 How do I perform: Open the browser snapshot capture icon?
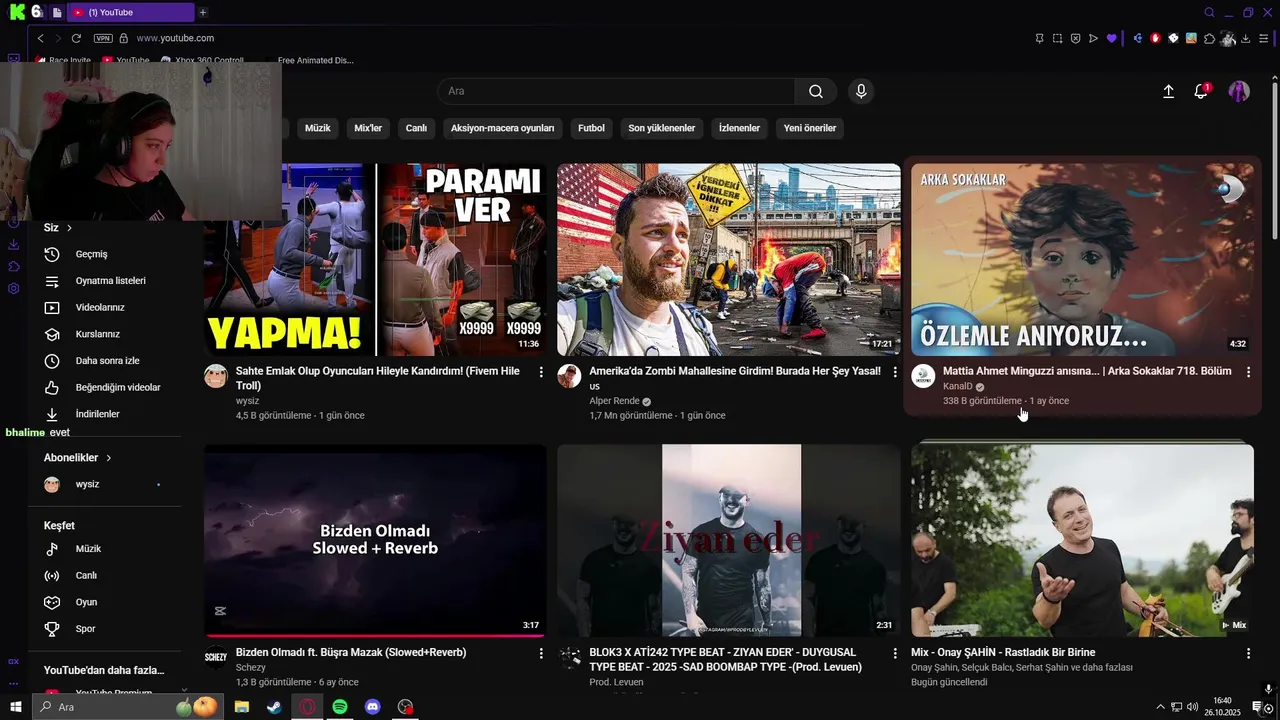(1057, 38)
